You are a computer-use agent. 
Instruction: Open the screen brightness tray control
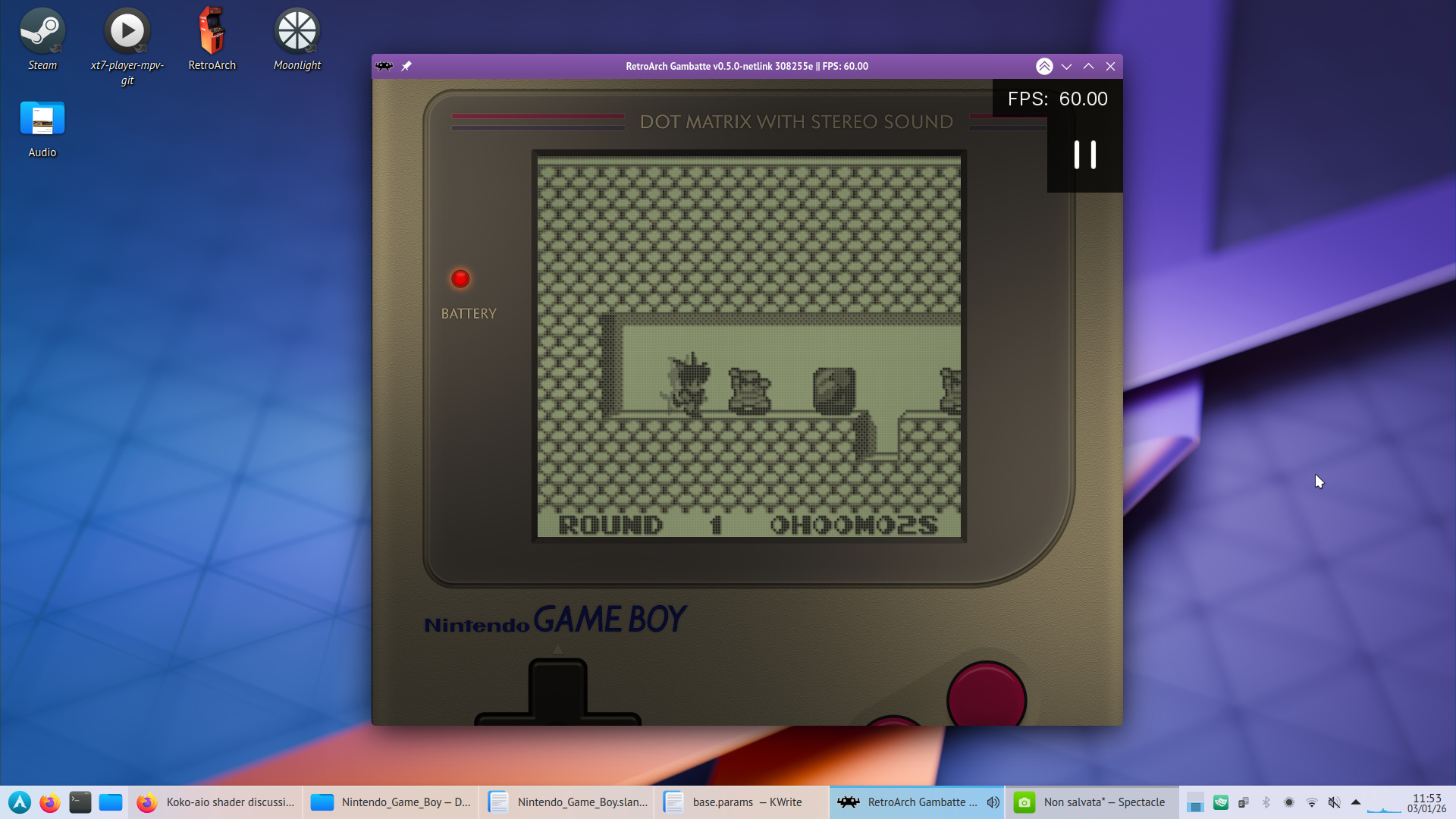pyautogui.click(x=1288, y=802)
